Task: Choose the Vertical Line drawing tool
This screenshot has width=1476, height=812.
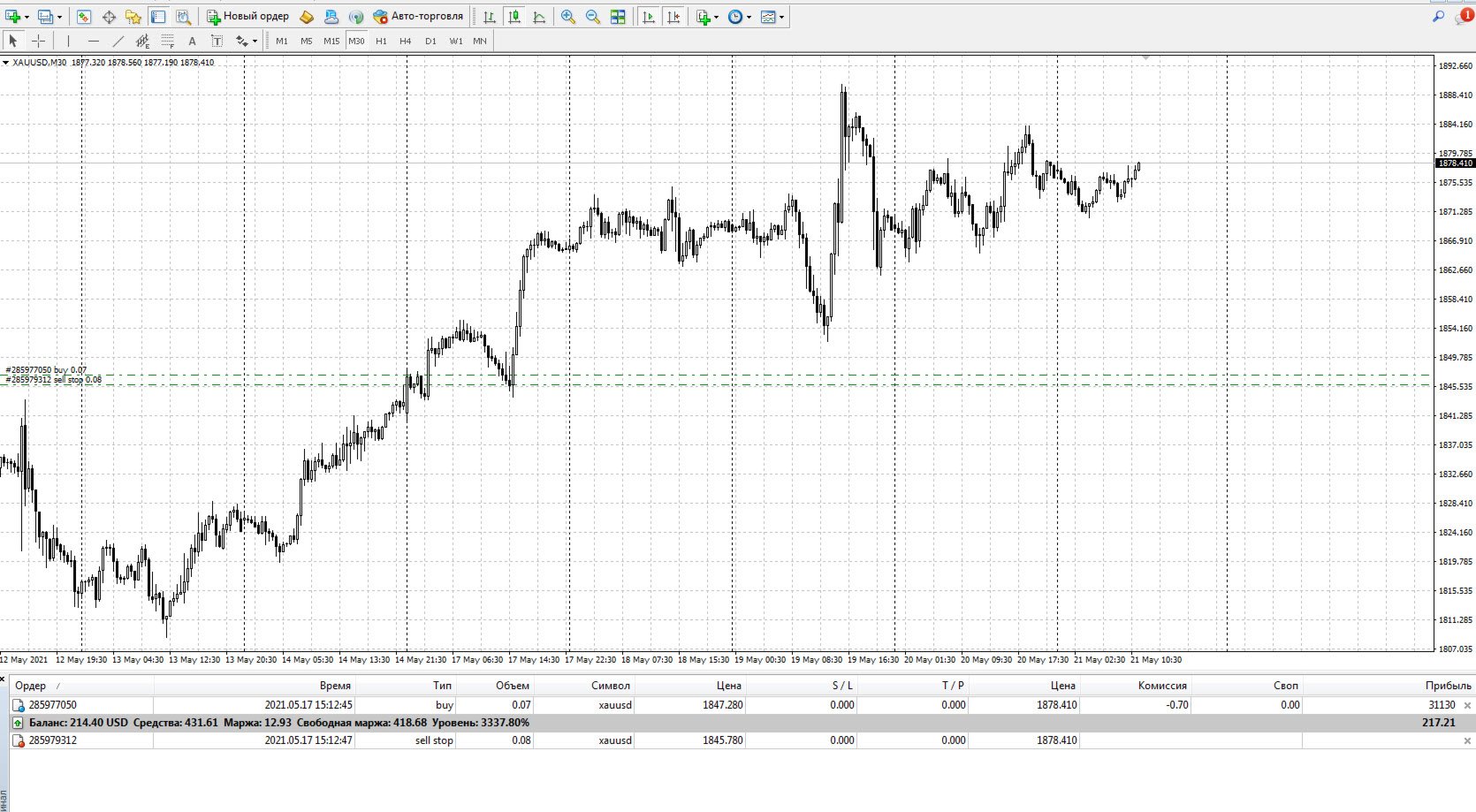Action: pyautogui.click(x=68, y=41)
